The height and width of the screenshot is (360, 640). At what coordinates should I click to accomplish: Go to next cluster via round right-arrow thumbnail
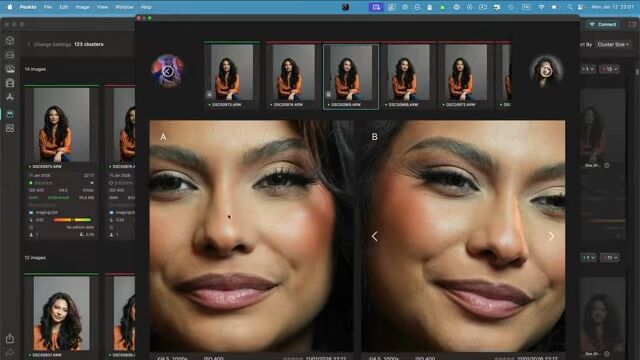point(546,71)
